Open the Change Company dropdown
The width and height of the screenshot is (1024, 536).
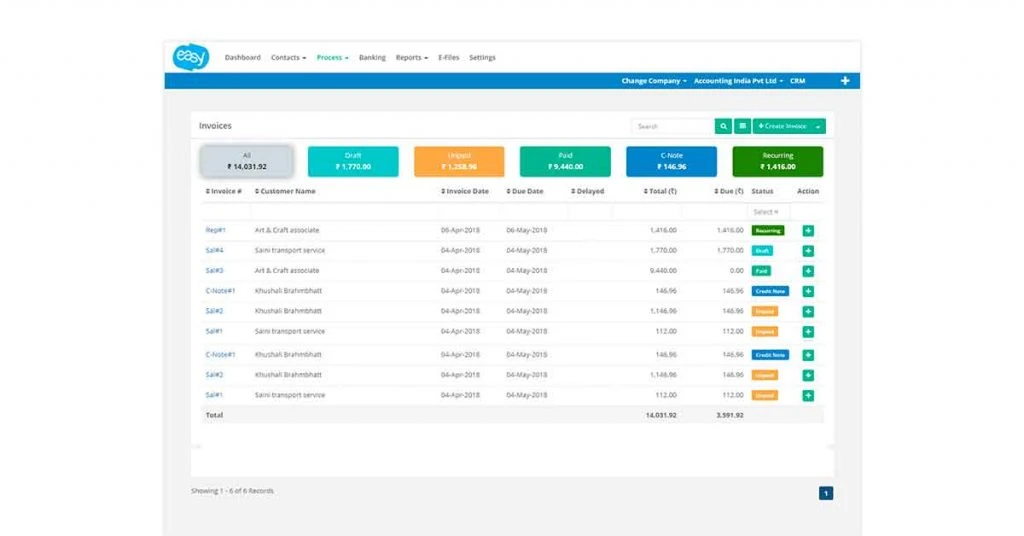click(x=654, y=81)
